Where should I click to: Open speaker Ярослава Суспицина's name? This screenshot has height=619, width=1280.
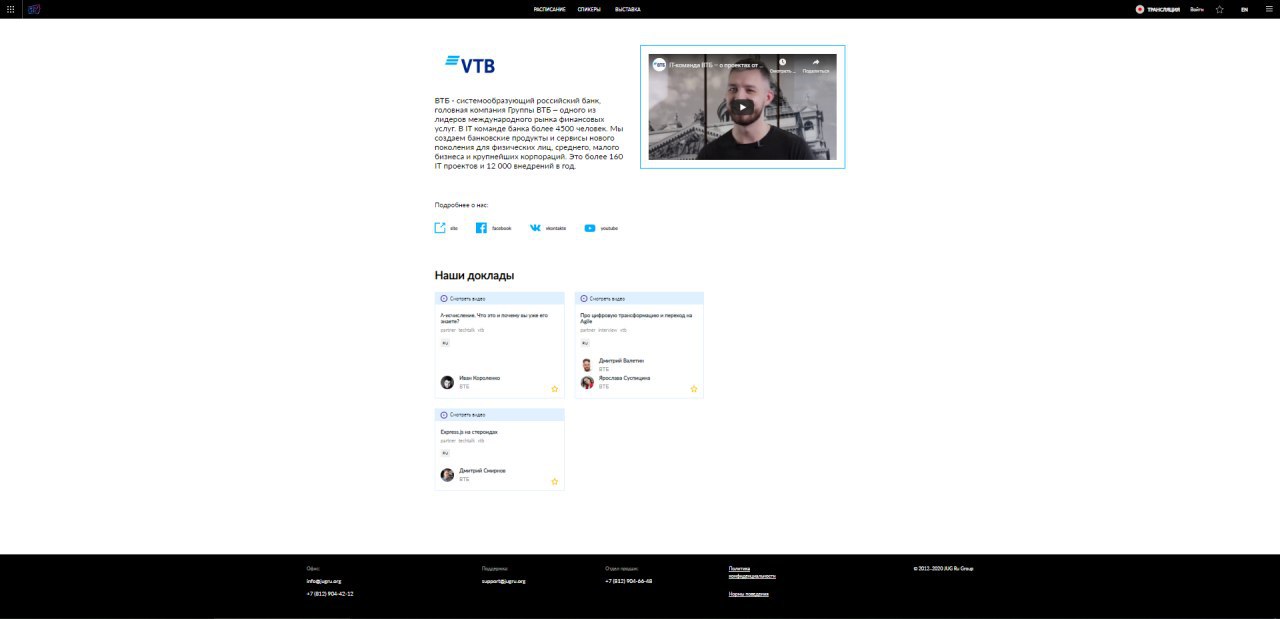pos(625,378)
